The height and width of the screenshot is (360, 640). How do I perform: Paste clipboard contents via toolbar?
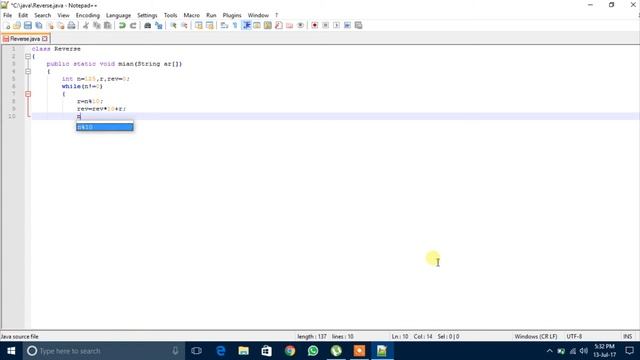[x=108, y=25]
